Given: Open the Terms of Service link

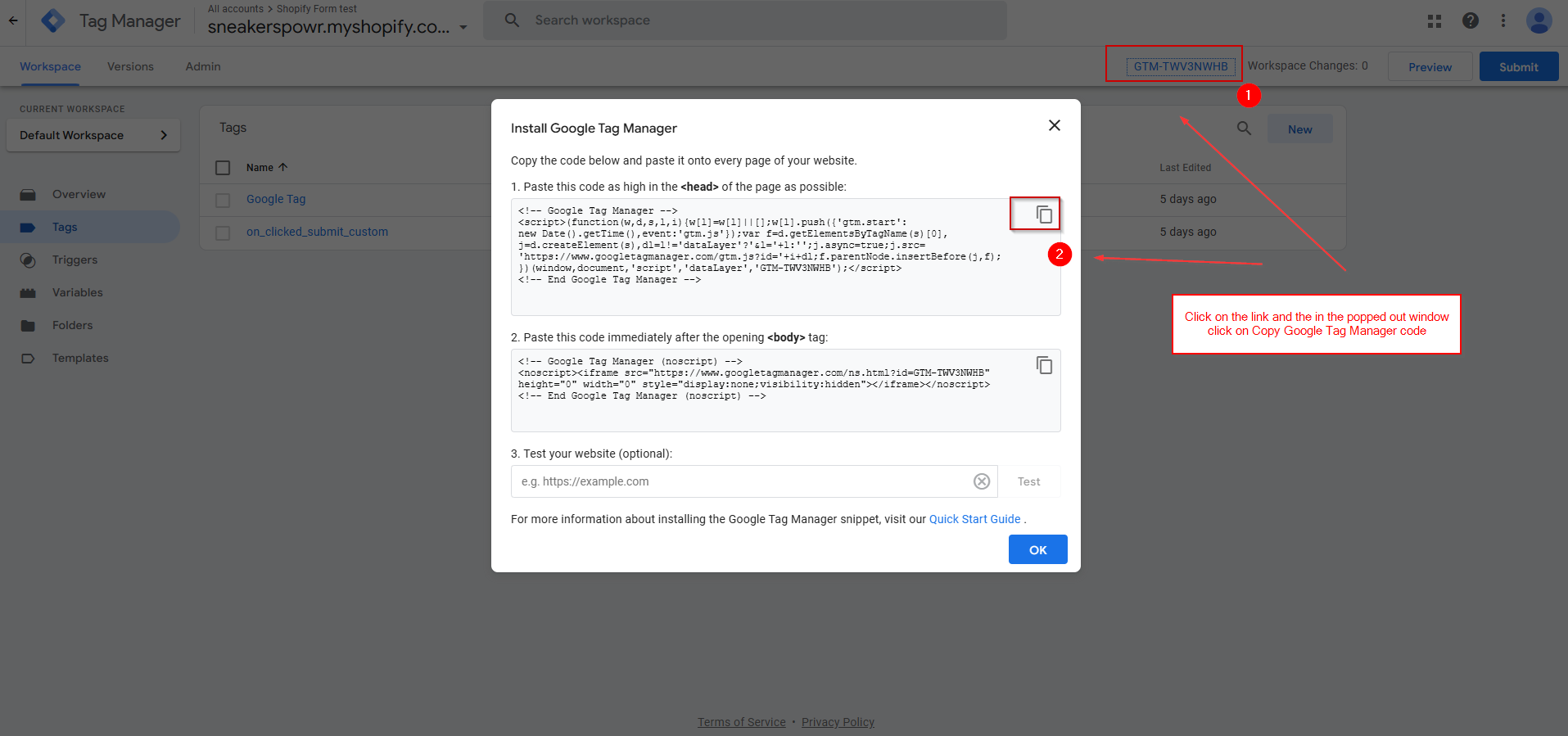Looking at the screenshot, I should pos(741,722).
